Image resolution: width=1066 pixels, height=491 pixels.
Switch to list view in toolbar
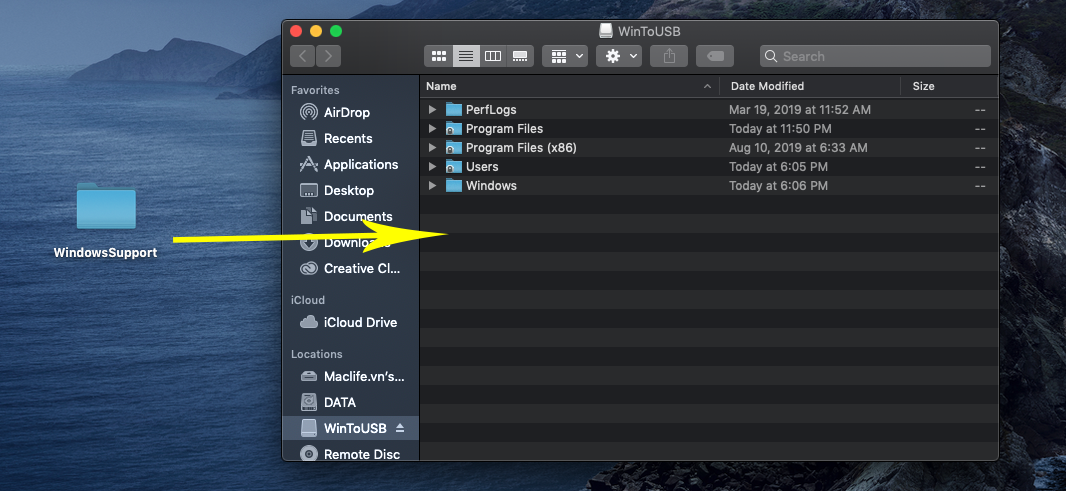click(x=465, y=56)
